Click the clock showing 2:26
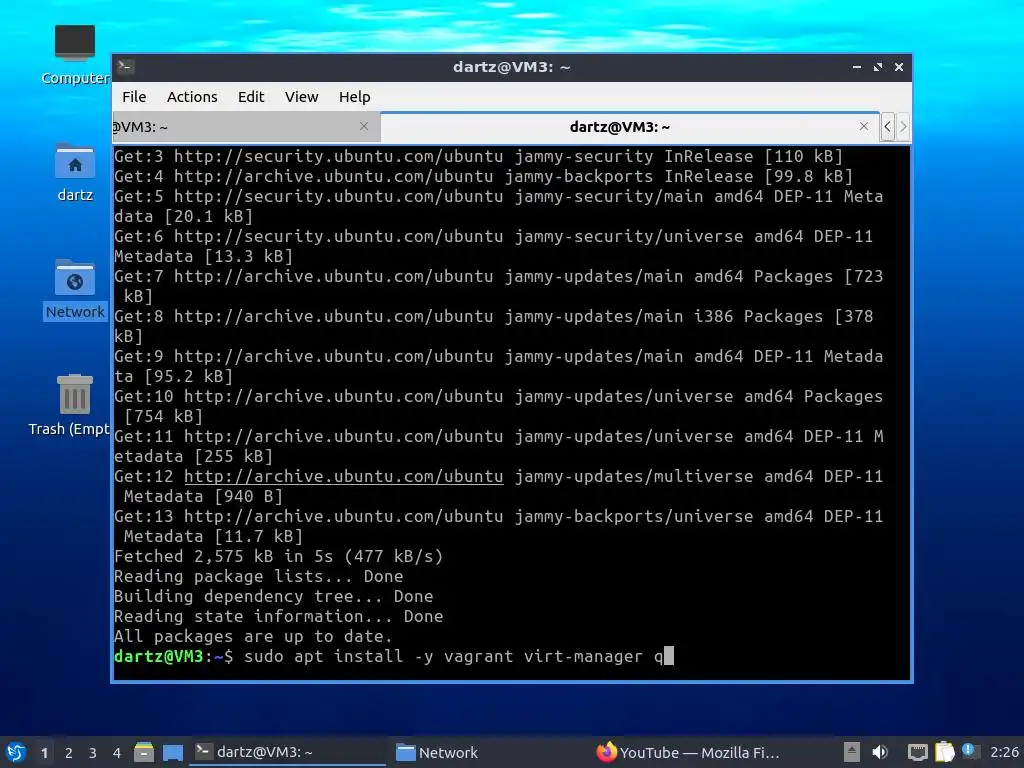 pyautogui.click(x=1004, y=752)
